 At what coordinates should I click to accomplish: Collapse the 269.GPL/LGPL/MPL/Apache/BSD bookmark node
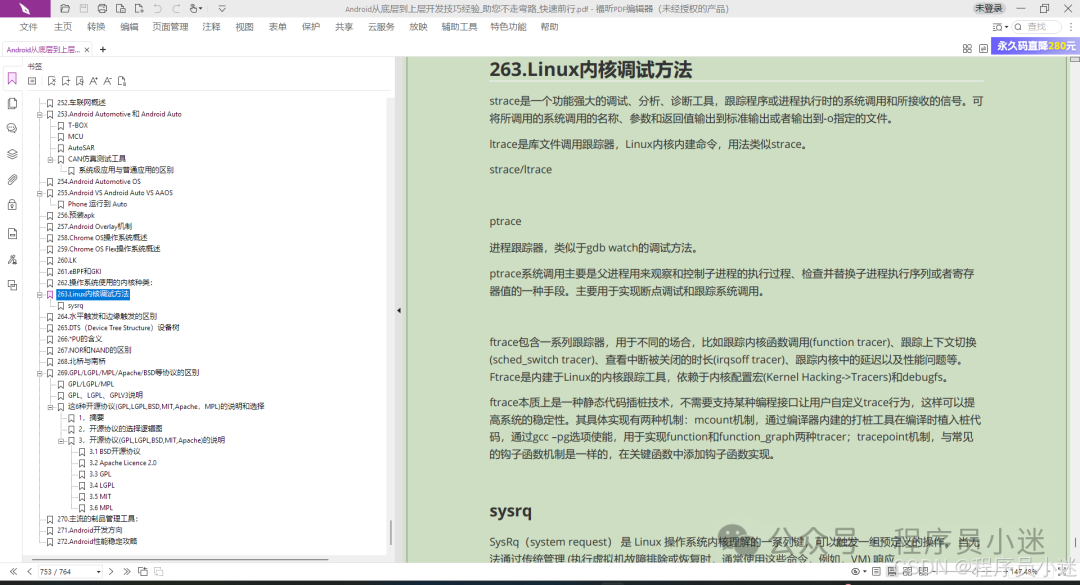tap(40, 373)
